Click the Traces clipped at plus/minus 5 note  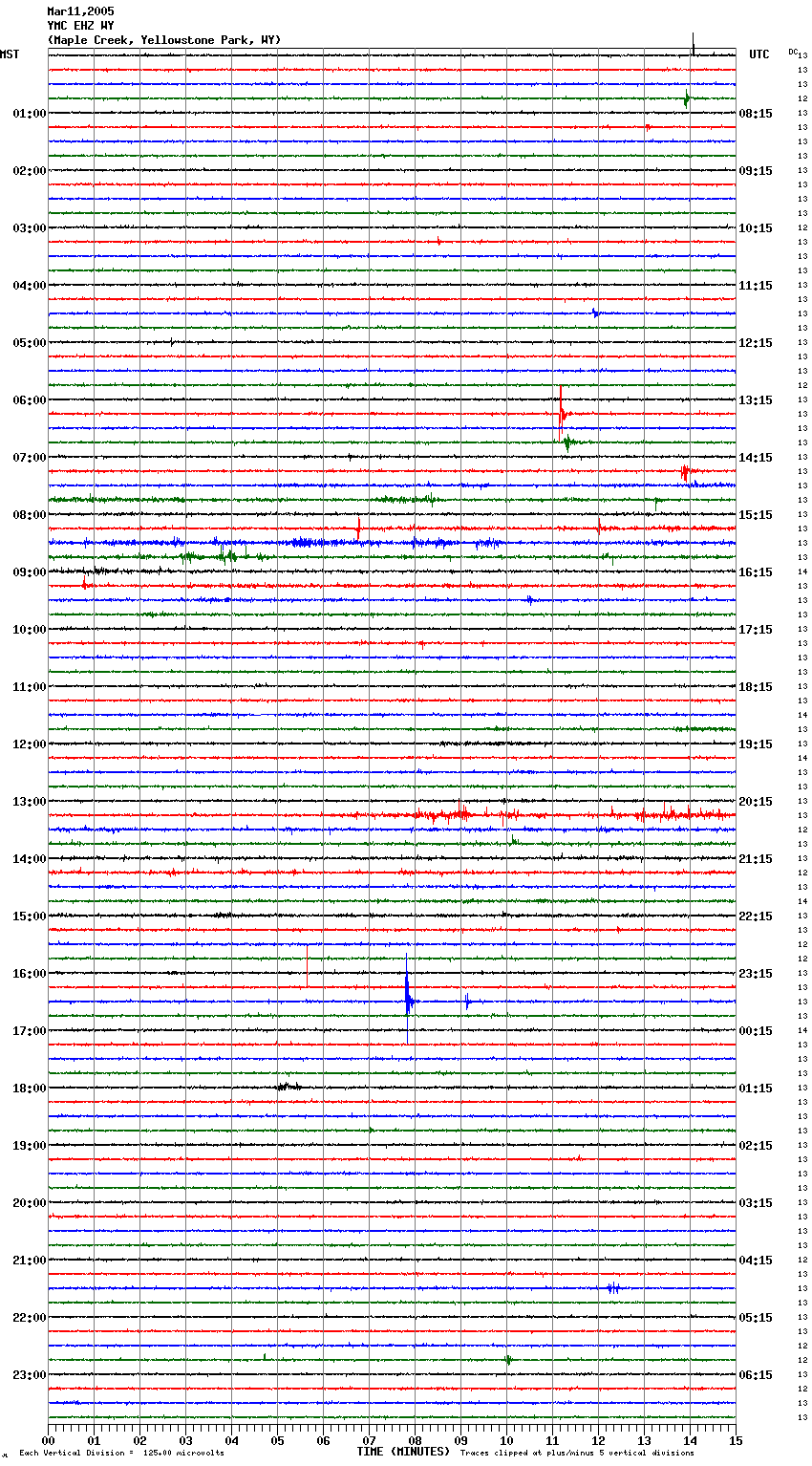point(577,1454)
